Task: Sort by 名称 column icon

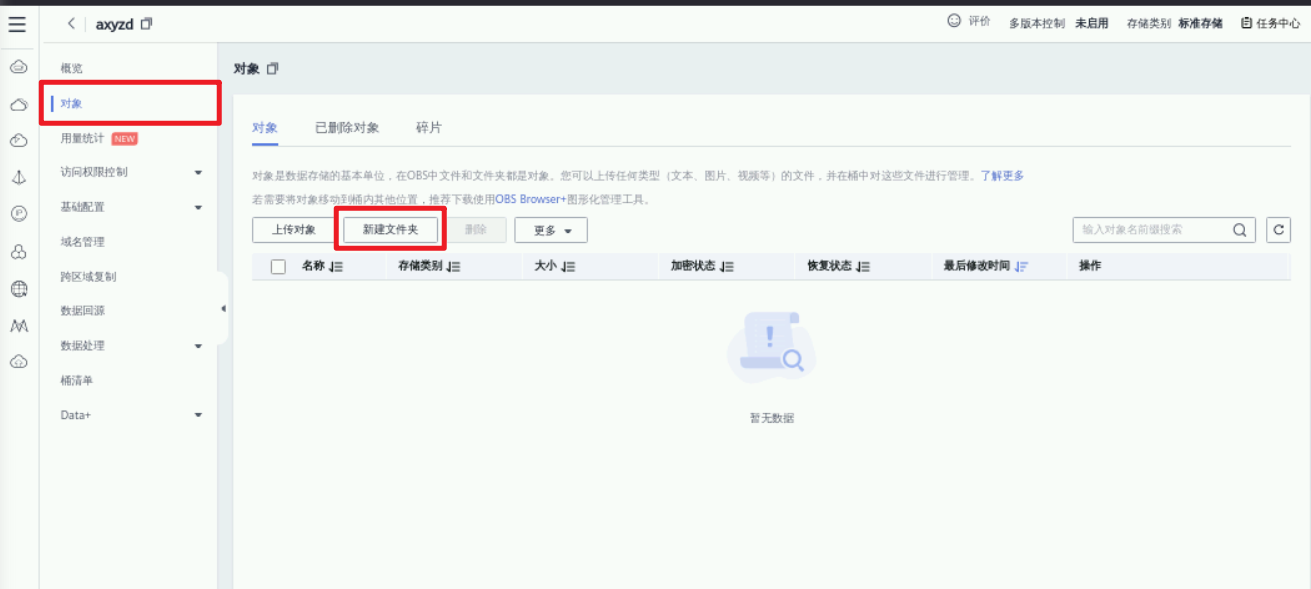Action: point(336,267)
